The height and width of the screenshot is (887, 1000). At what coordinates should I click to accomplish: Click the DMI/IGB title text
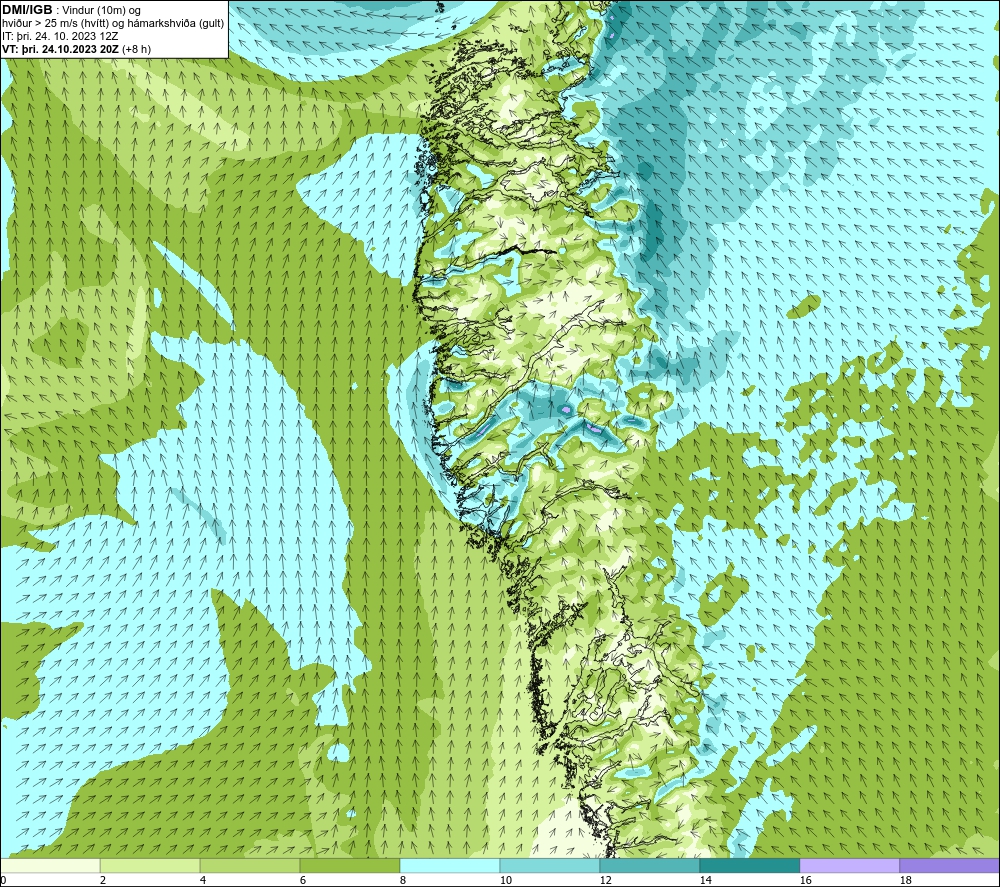point(27,11)
